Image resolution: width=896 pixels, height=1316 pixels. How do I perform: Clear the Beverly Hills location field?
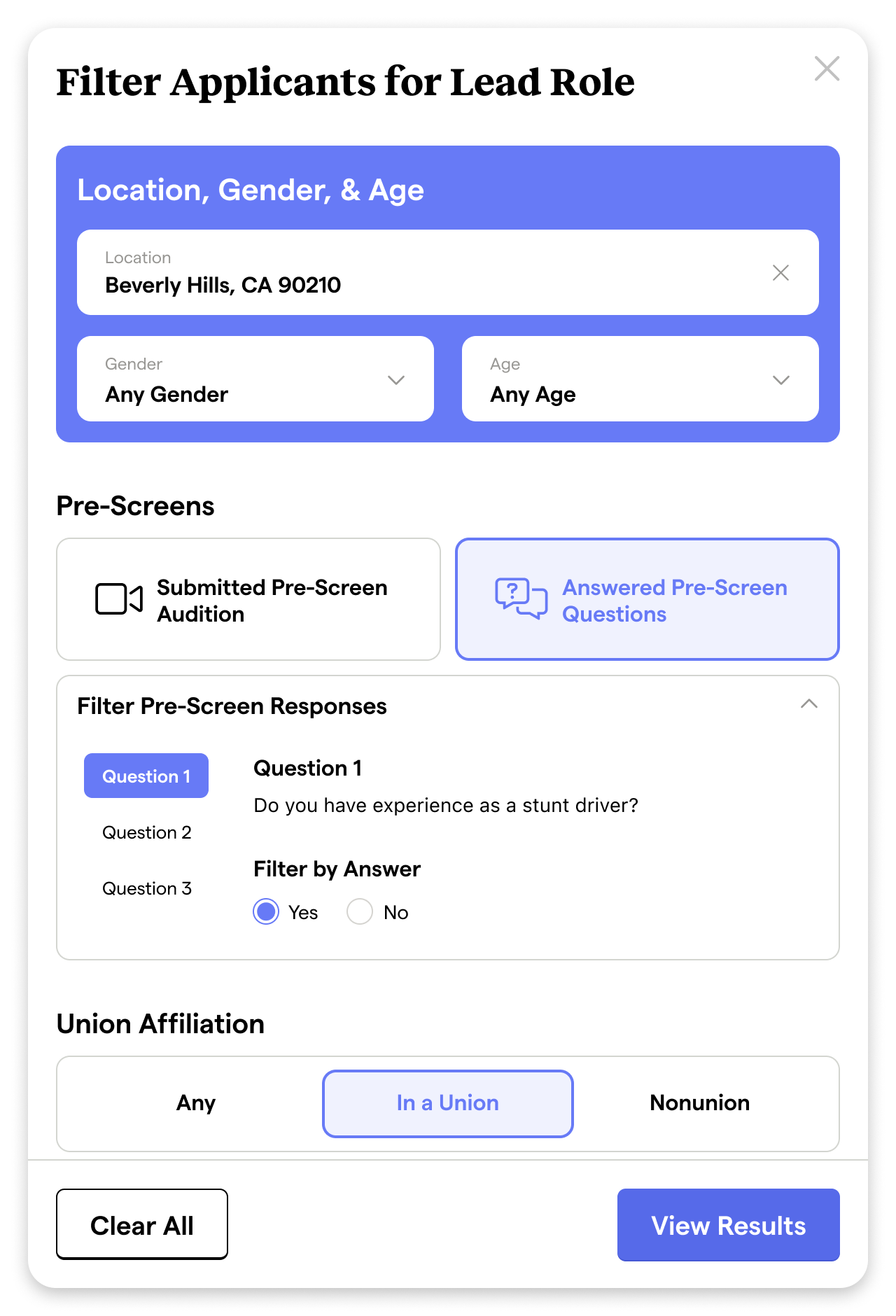(780, 273)
